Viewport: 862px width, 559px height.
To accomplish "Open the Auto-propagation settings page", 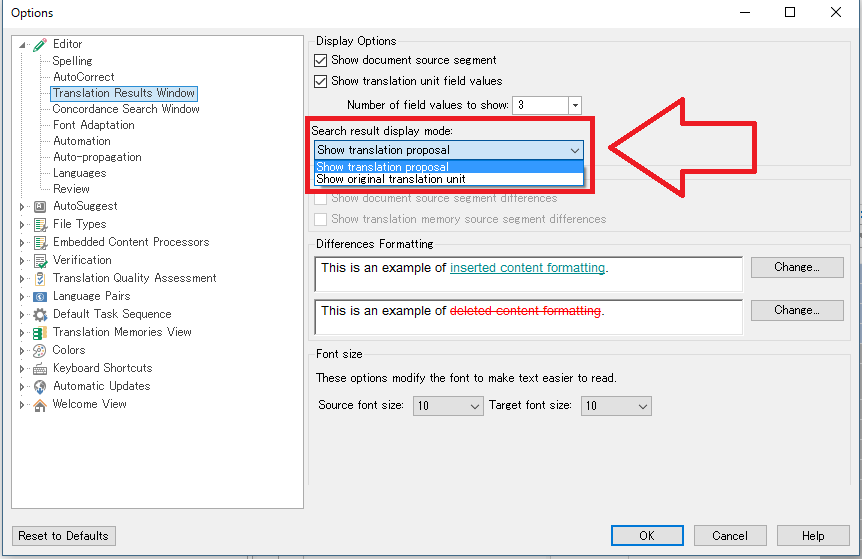I will [97, 157].
